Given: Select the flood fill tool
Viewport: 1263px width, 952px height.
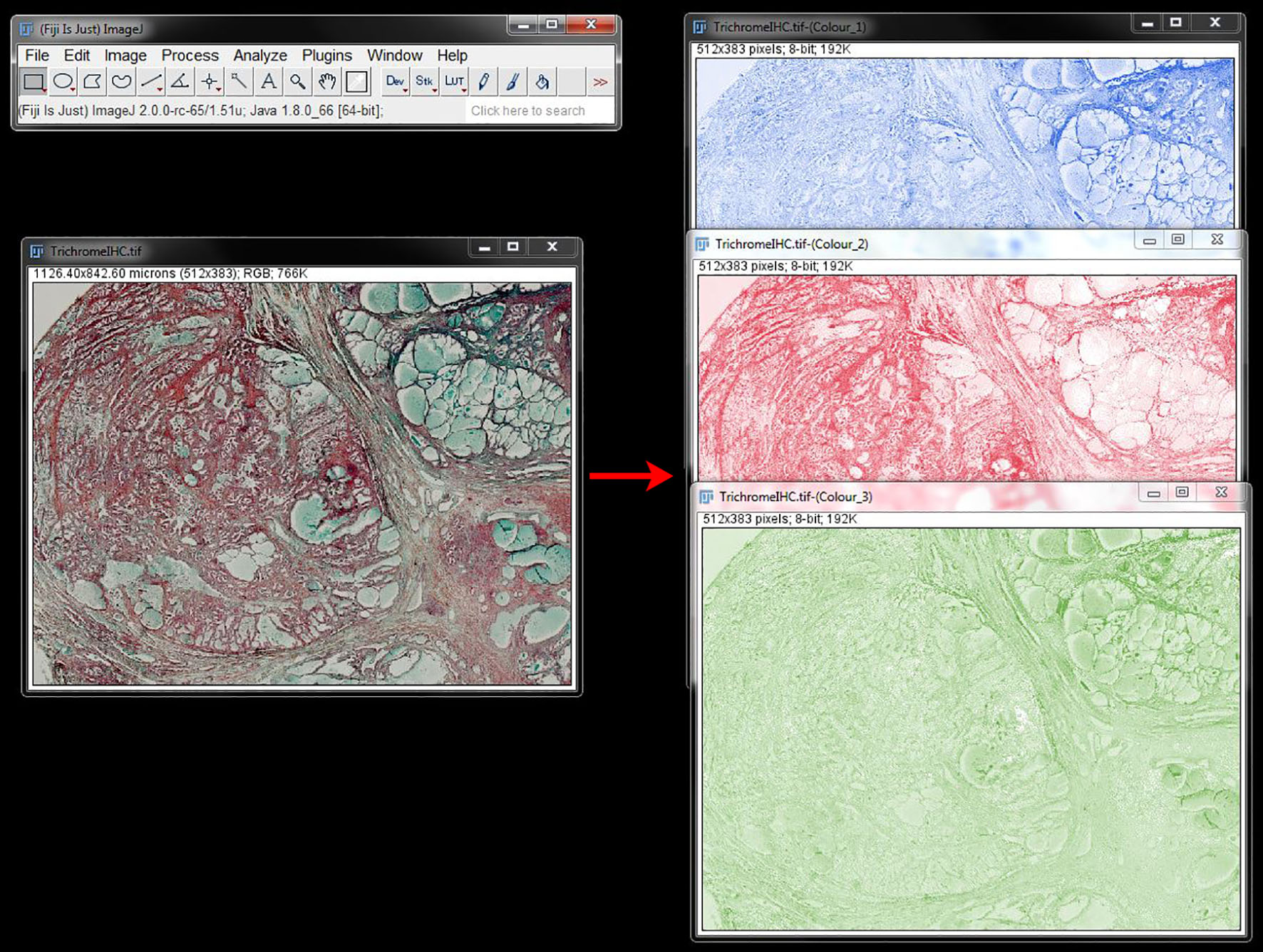Looking at the screenshot, I should pos(541,81).
